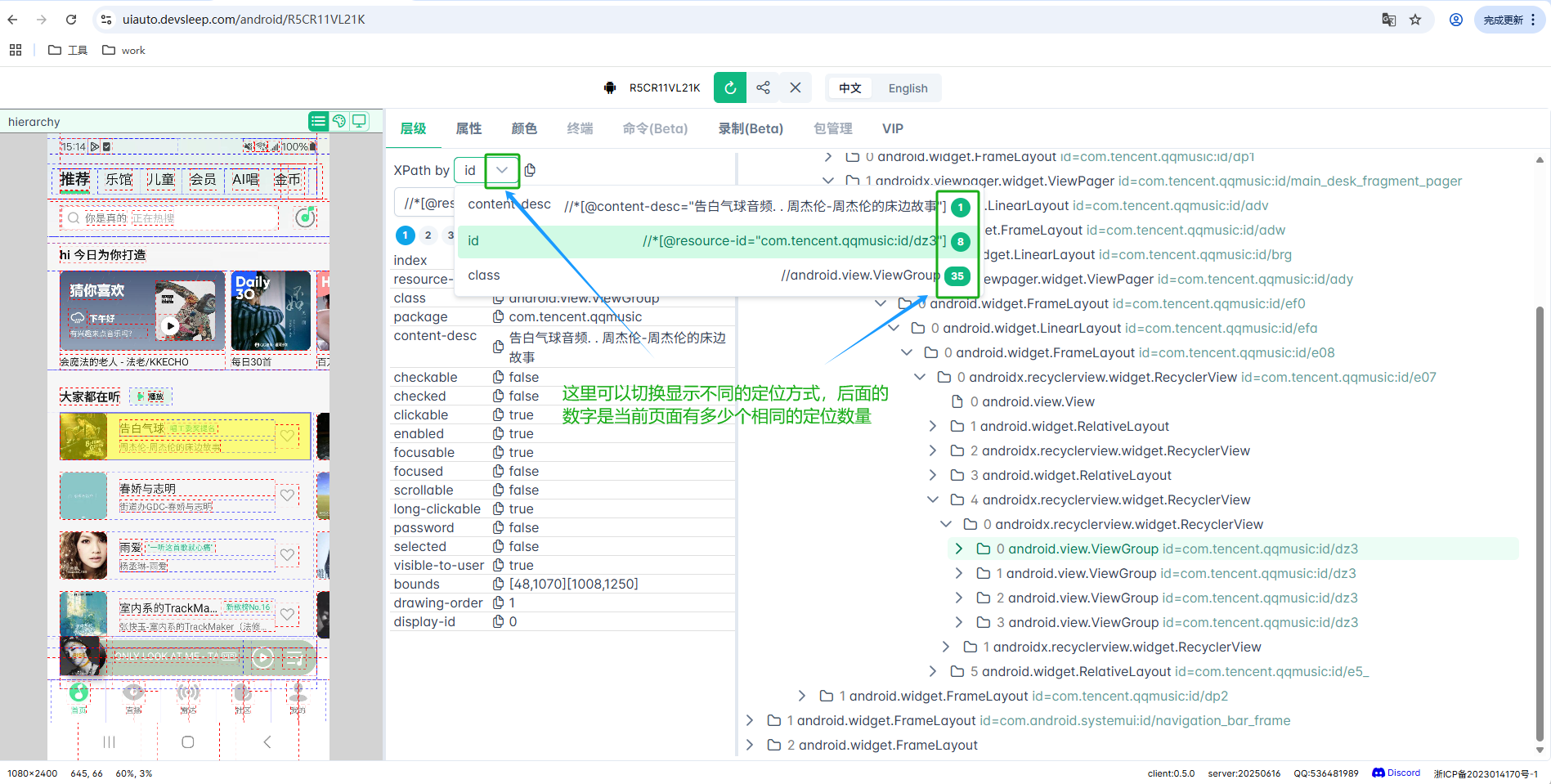Switch to the 属性 tab
This screenshot has height=784, width=1551.
tap(468, 128)
